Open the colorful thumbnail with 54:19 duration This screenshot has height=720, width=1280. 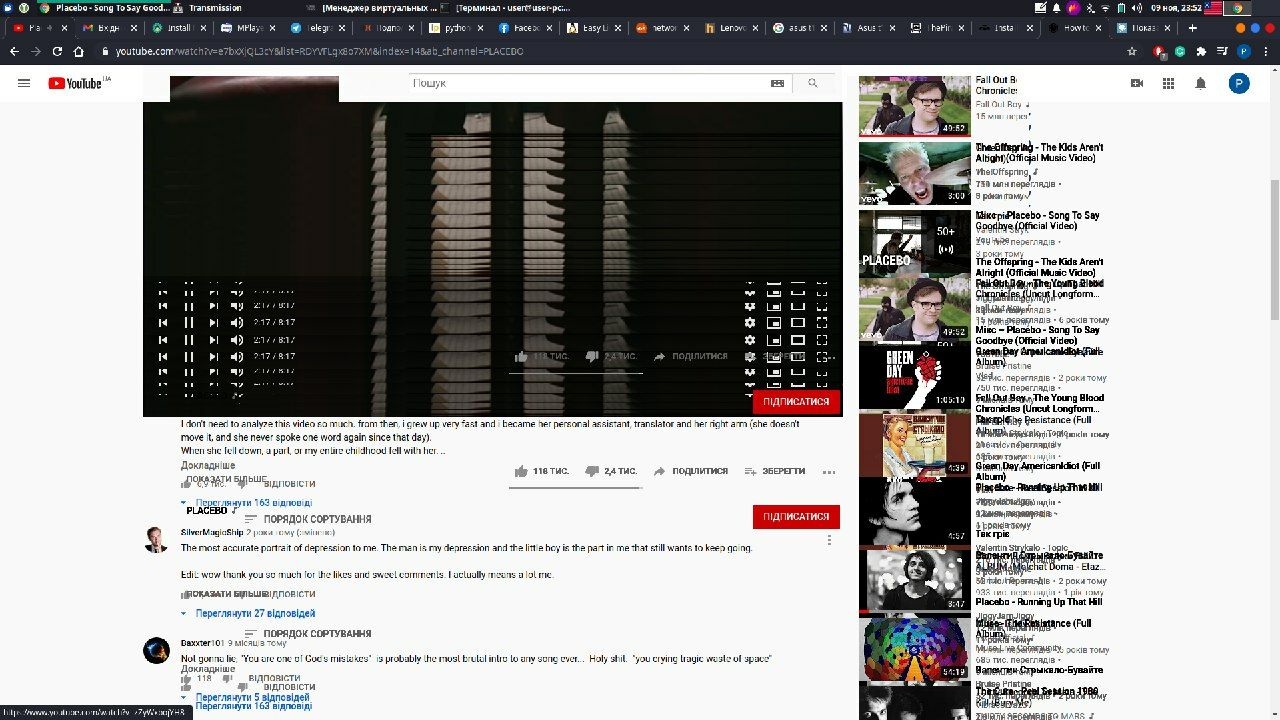point(914,648)
